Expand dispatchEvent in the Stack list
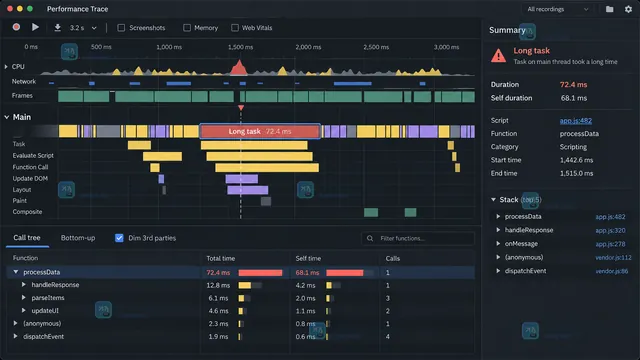 (498, 271)
